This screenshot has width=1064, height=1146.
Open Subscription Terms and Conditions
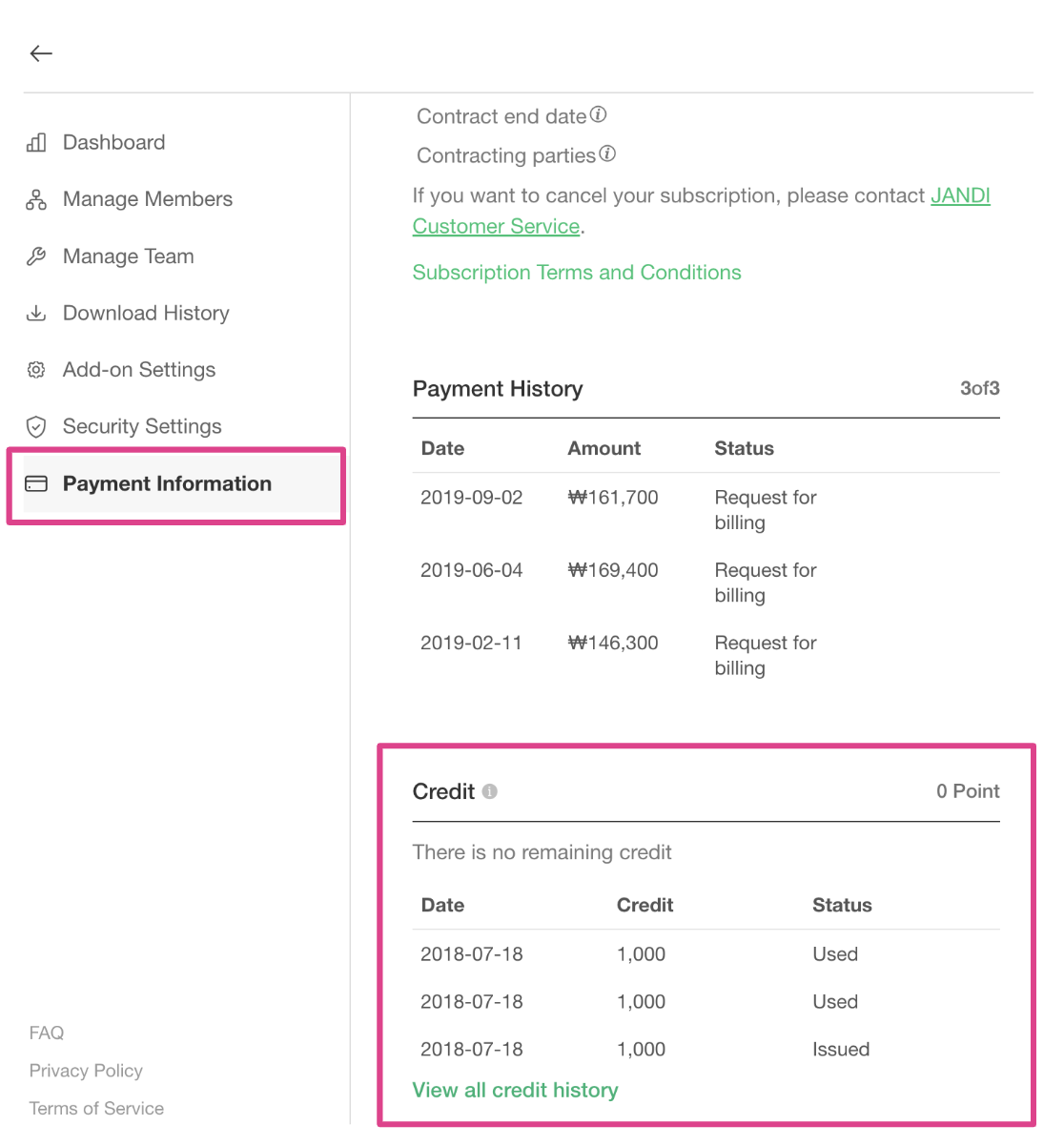click(576, 273)
